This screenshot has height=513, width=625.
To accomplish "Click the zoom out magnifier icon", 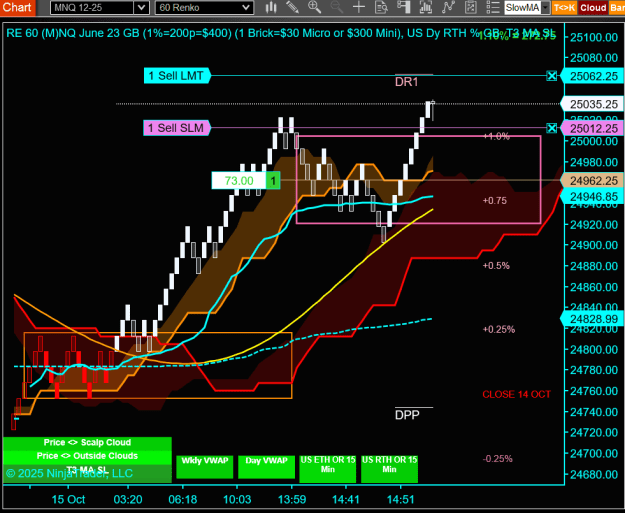I will click(x=337, y=7).
